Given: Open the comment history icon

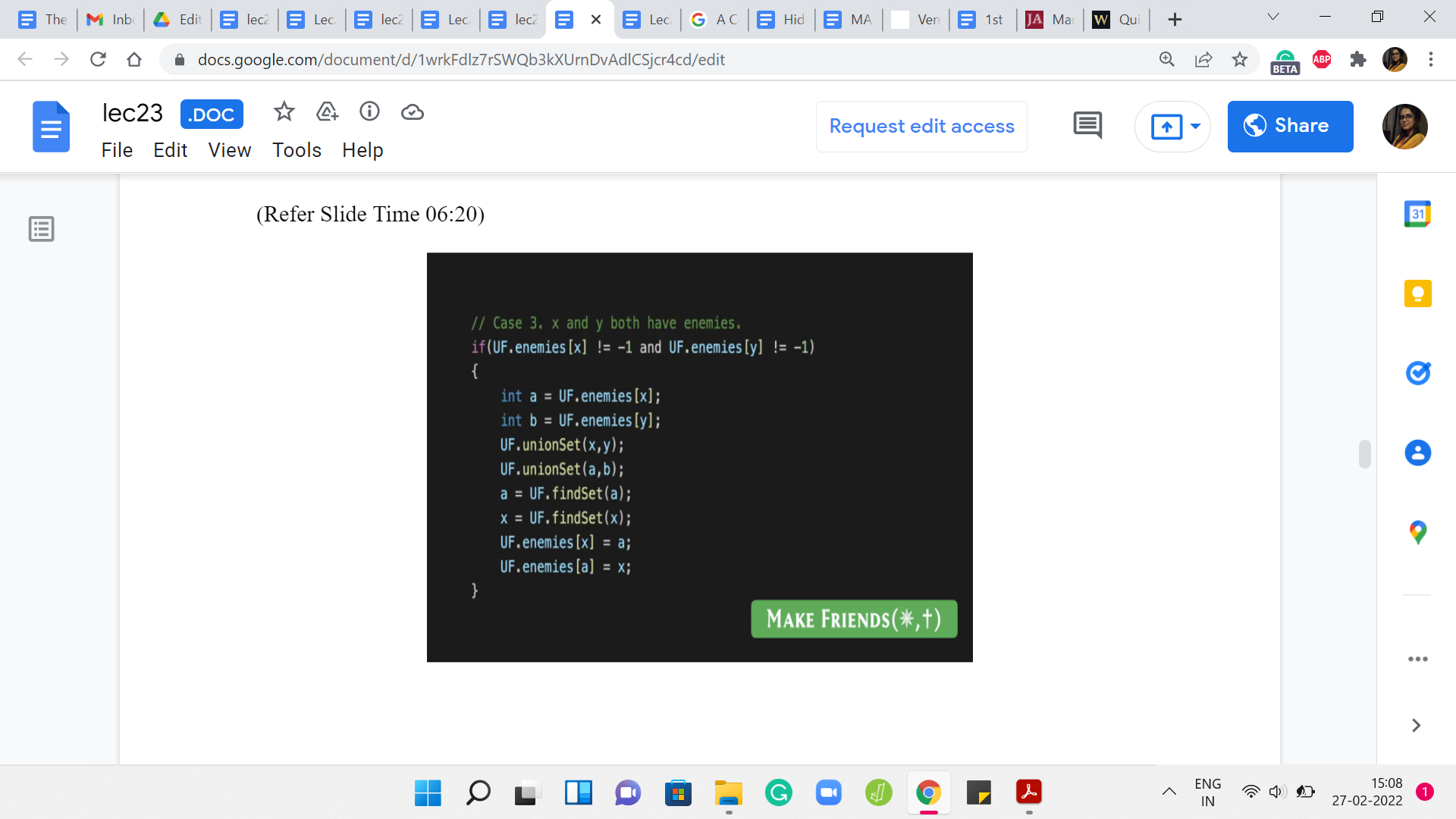Looking at the screenshot, I should [1087, 126].
